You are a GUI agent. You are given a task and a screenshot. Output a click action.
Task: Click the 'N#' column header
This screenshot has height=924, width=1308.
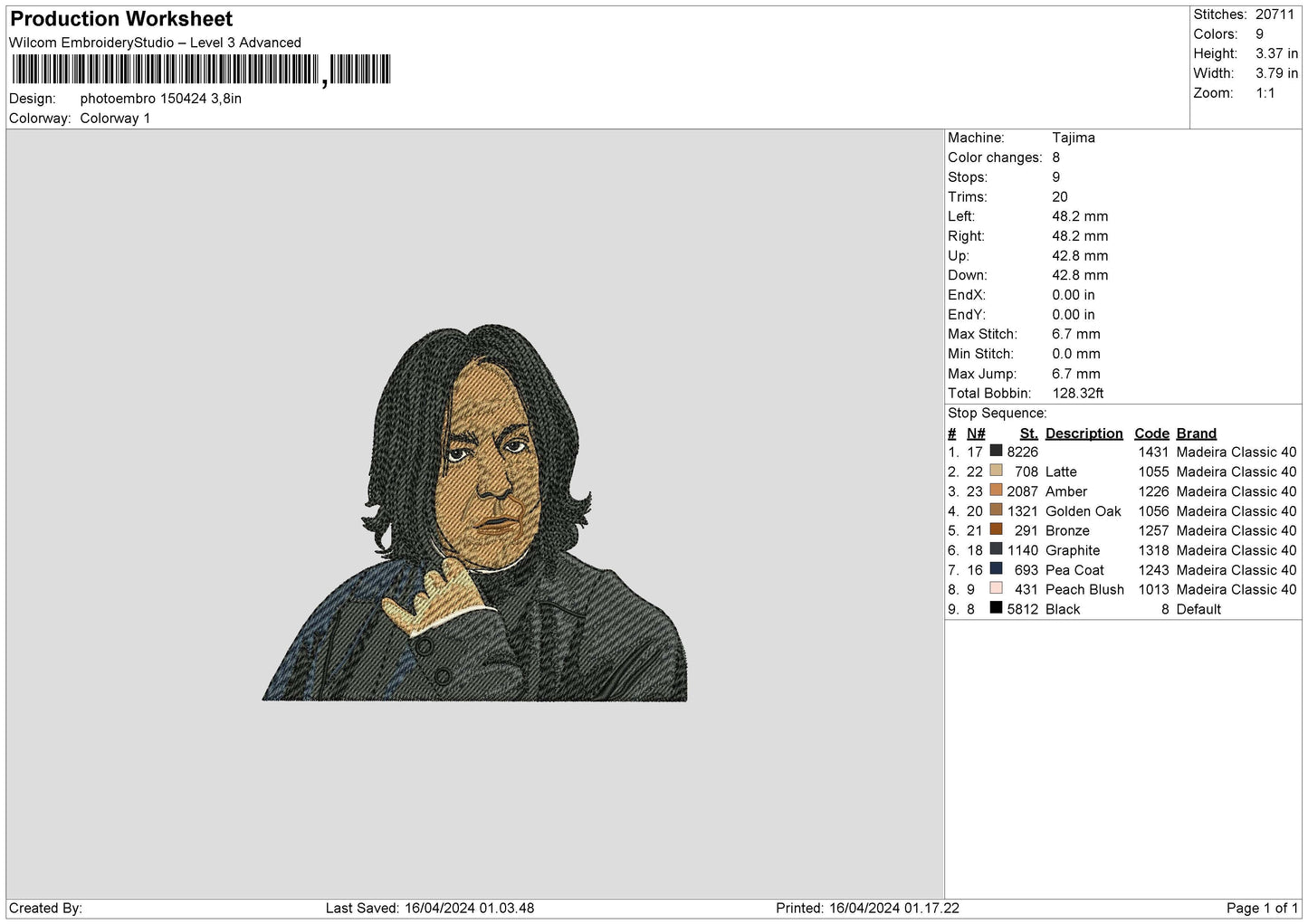pyautogui.click(x=976, y=433)
